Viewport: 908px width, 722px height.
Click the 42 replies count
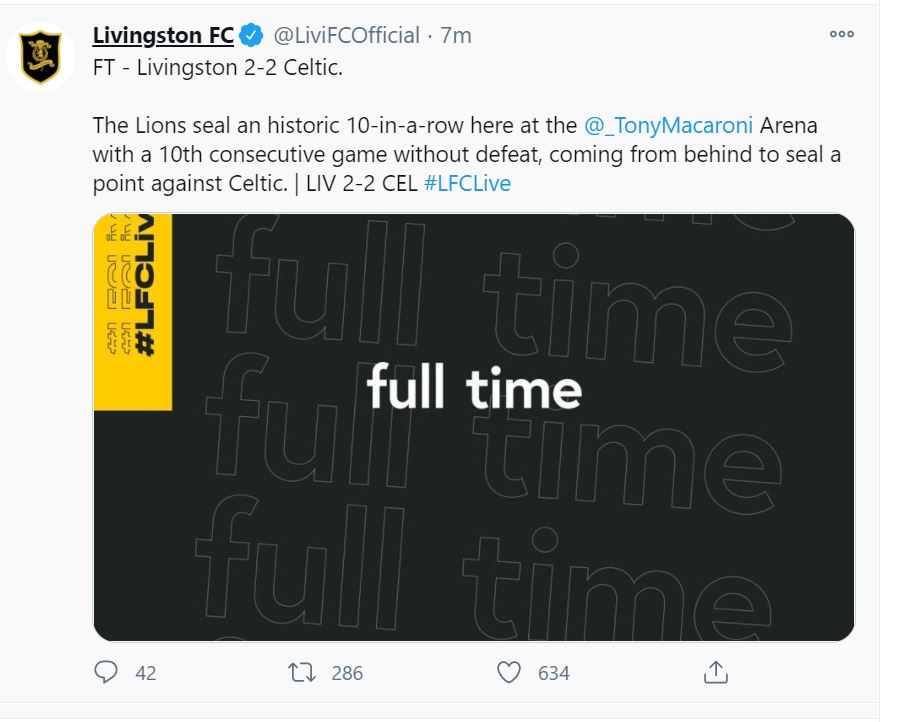[145, 673]
